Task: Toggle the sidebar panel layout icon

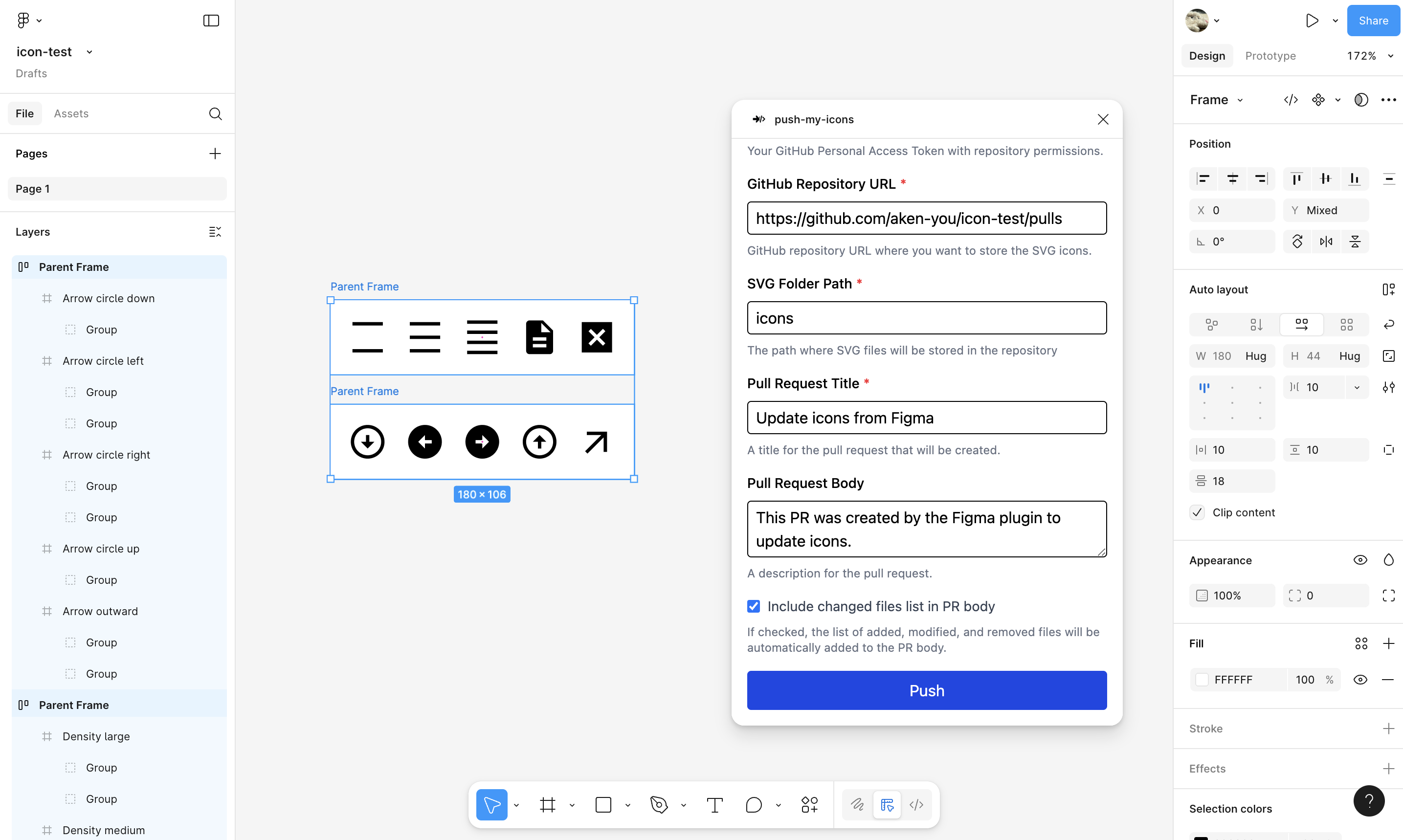Action: (211, 21)
